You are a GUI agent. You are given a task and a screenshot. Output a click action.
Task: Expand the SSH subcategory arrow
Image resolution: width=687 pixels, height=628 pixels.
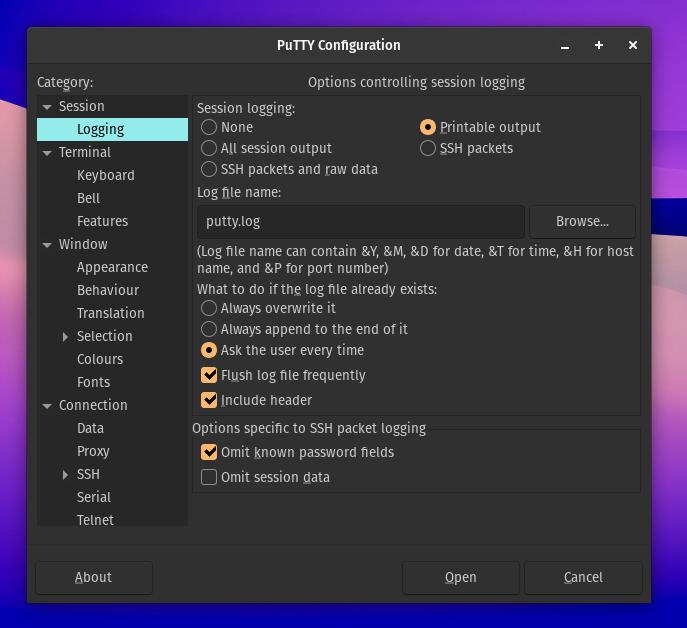tap(65, 475)
